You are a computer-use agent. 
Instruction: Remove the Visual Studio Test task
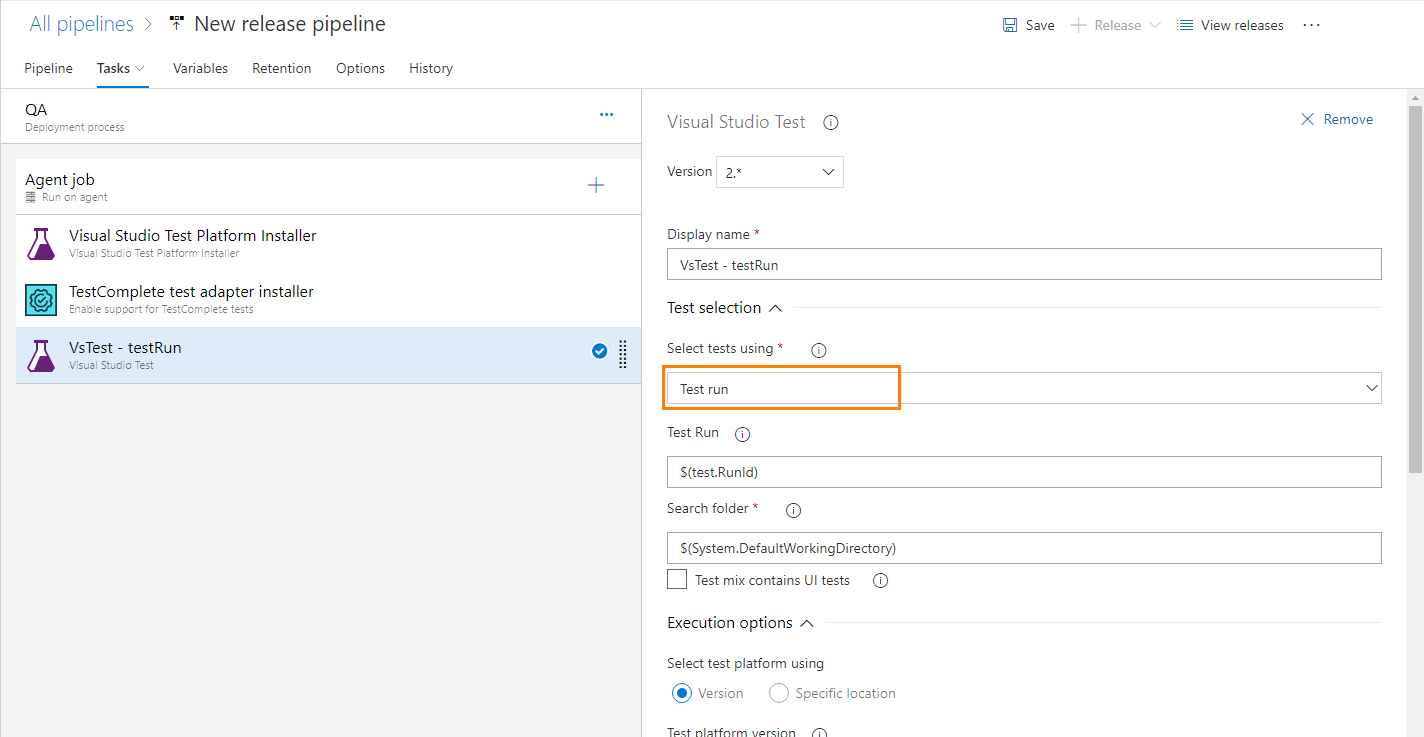pos(1337,118)
